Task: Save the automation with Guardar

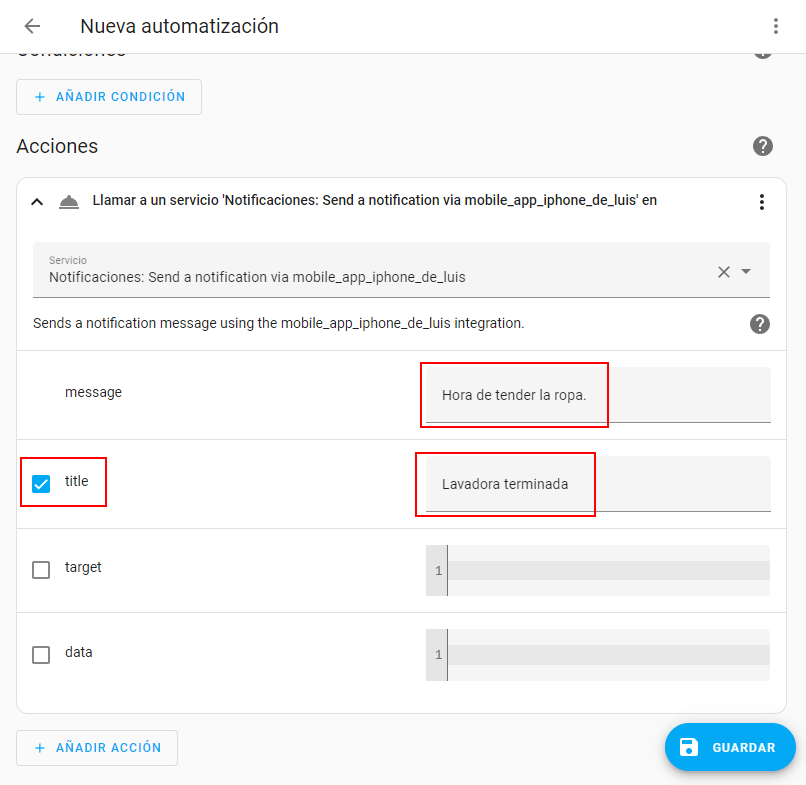Action: pyautogui.click(x=730, y=748)
